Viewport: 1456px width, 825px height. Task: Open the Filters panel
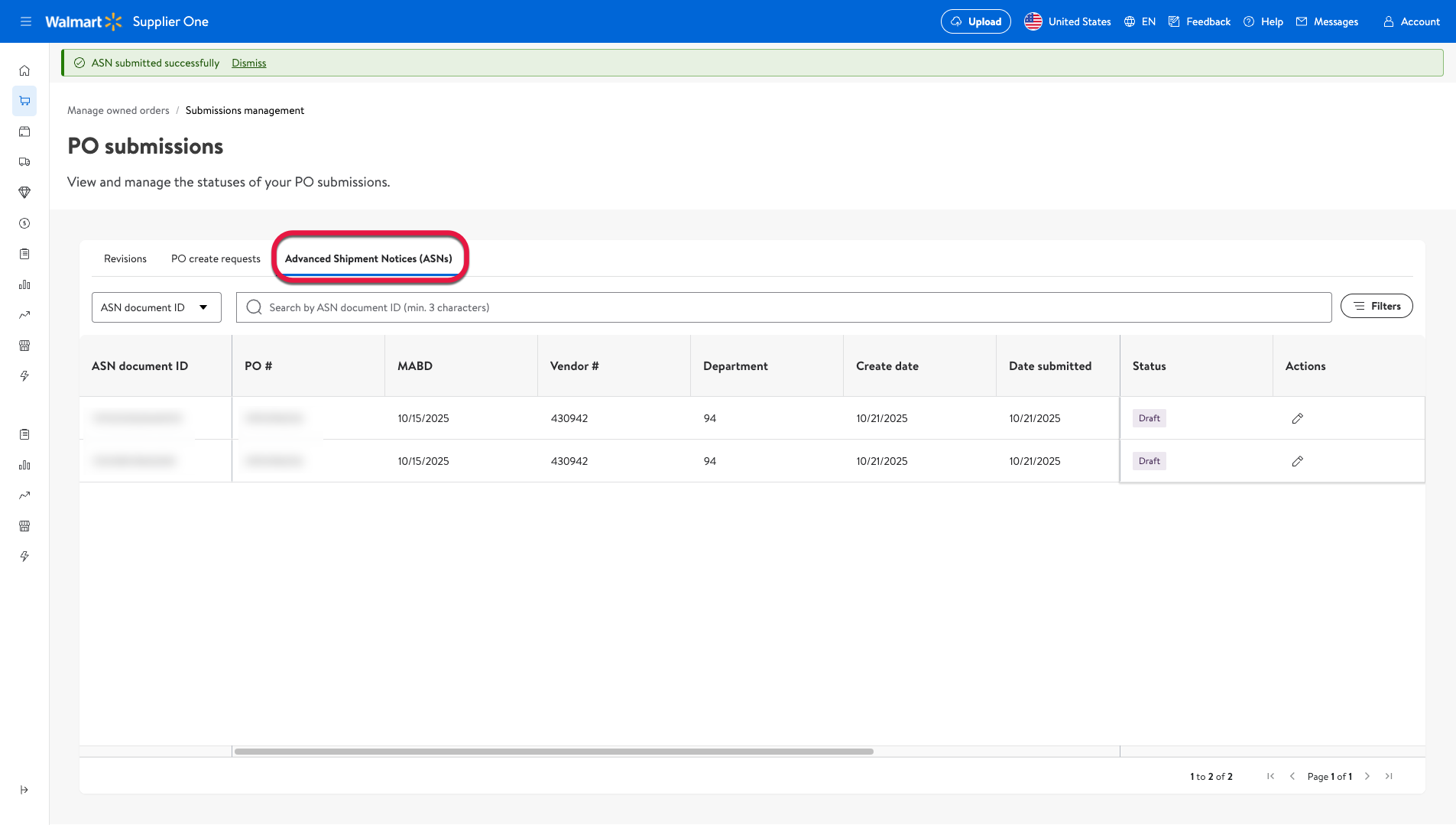tap(1376, 307)
